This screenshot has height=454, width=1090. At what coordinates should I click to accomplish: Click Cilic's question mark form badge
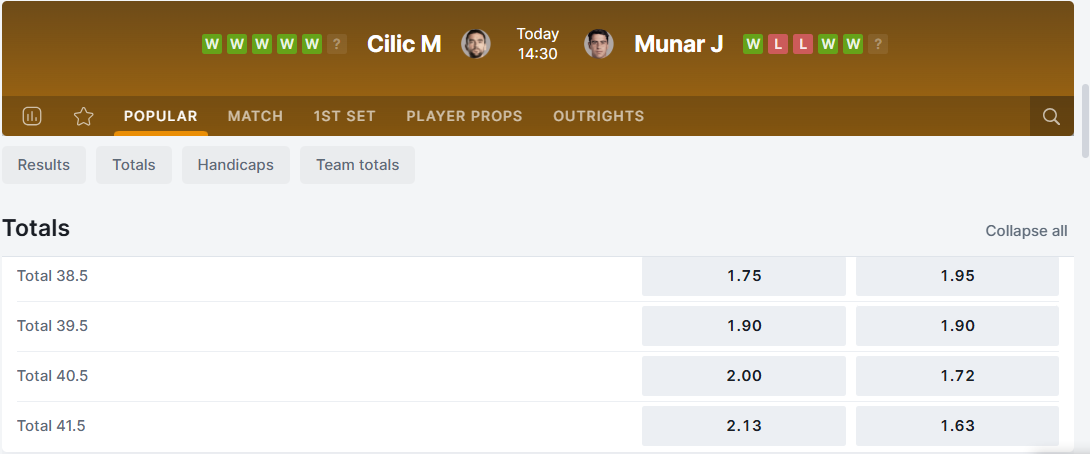coord(337,44)
